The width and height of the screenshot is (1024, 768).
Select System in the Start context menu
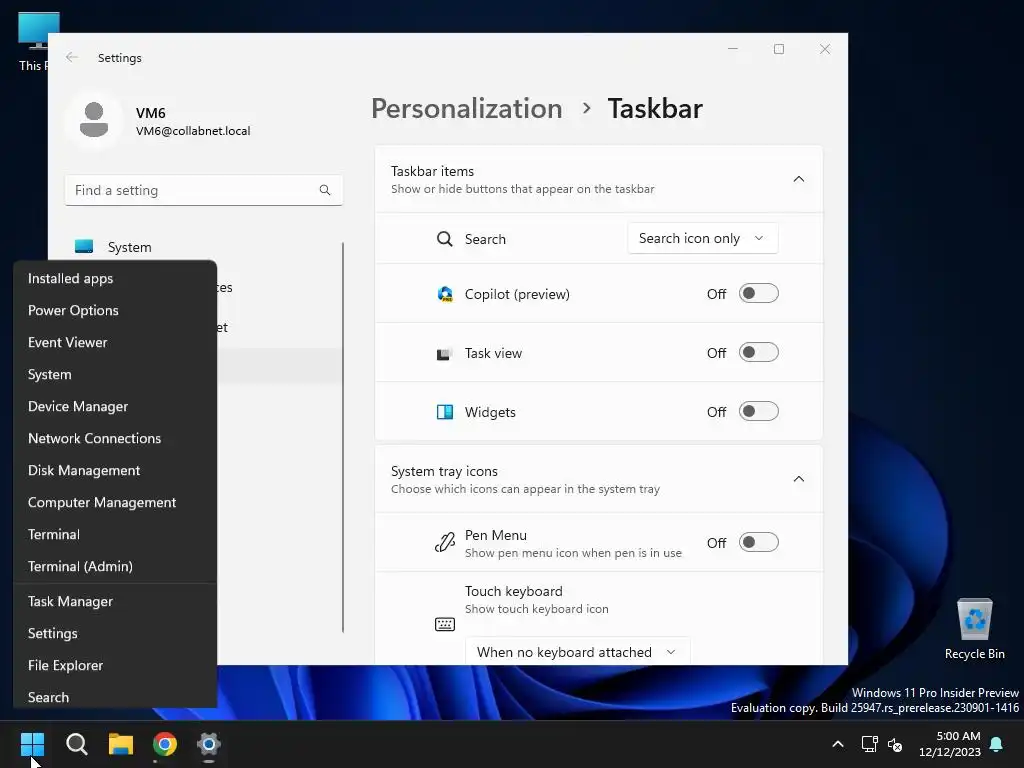(x=115, y=374)
